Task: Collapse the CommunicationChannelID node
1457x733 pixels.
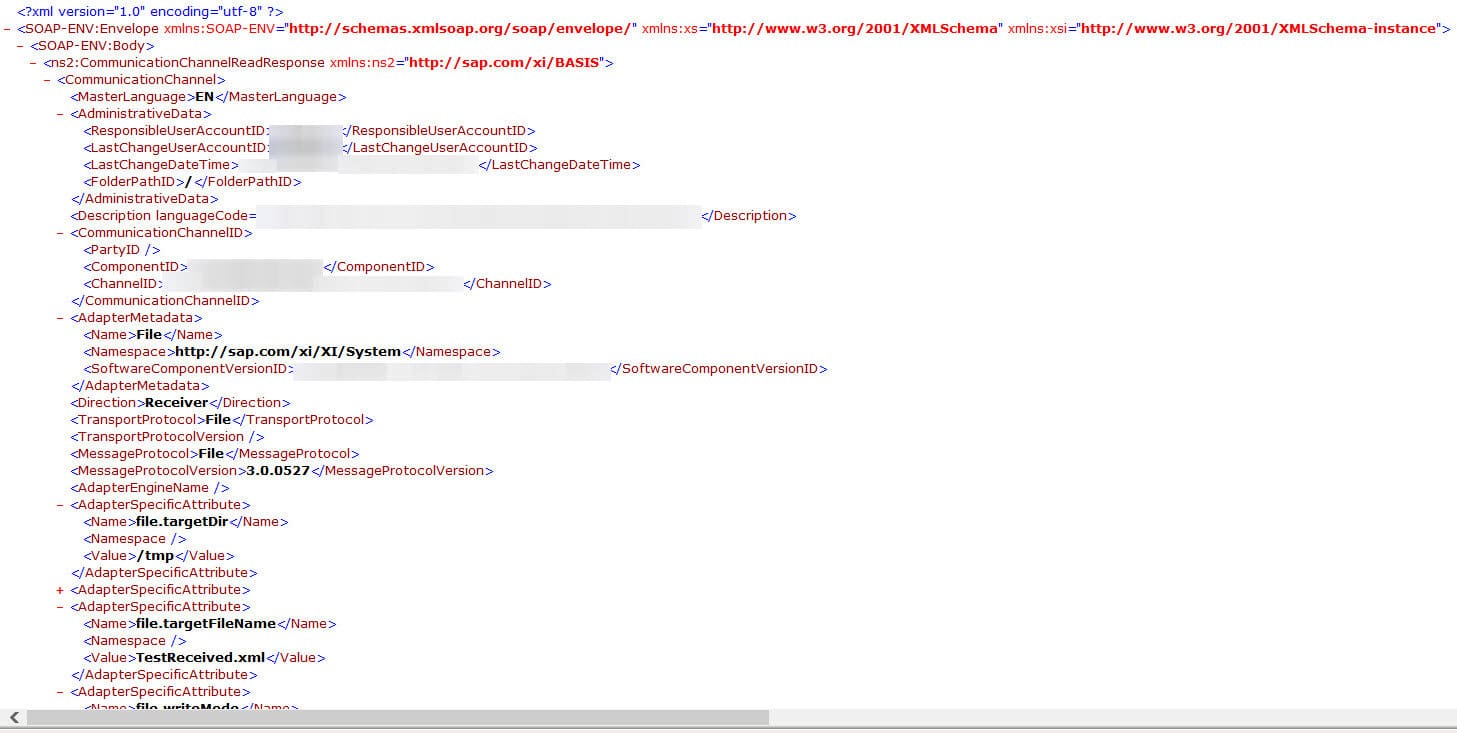Action: pos(60,233)
